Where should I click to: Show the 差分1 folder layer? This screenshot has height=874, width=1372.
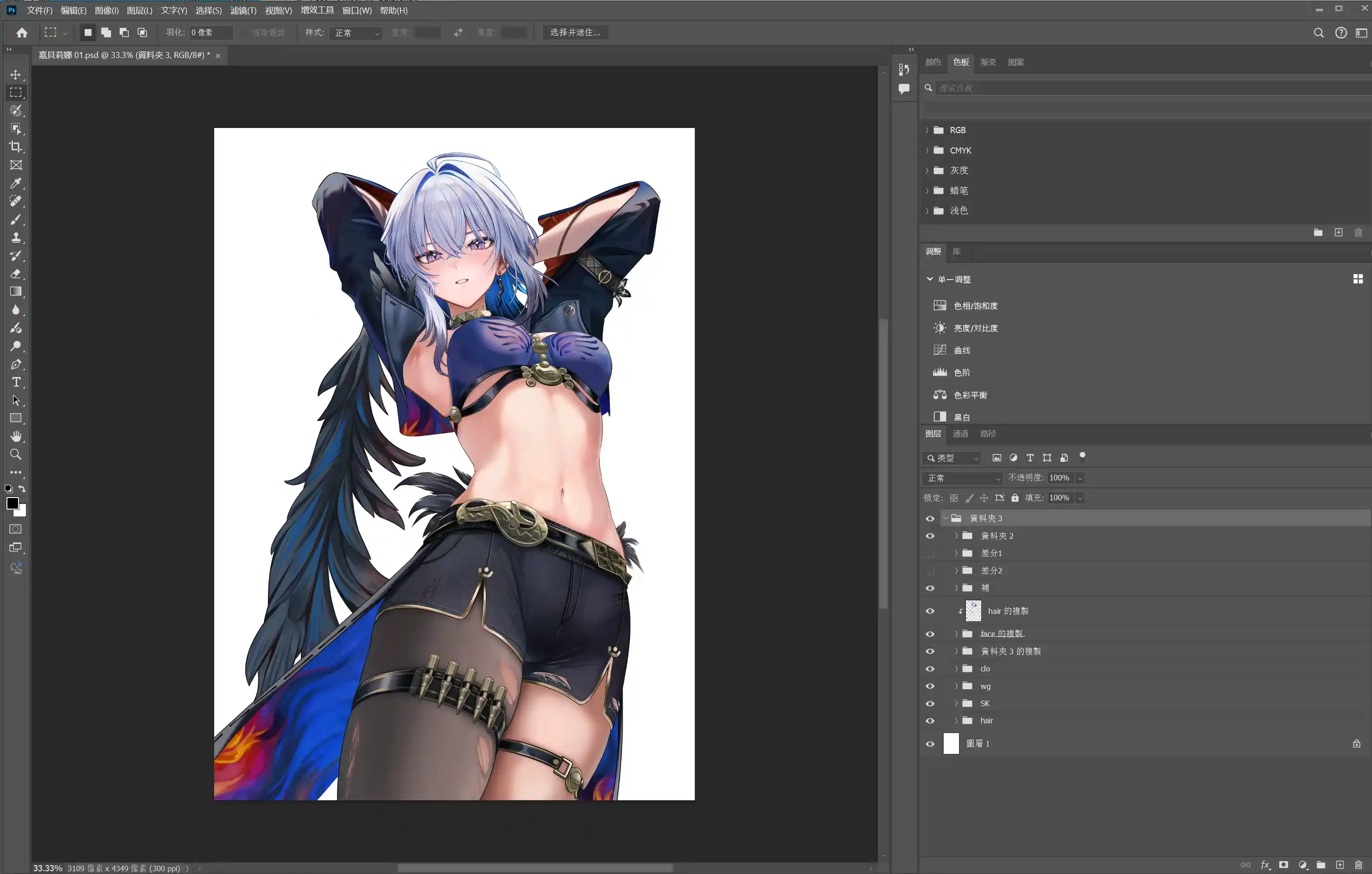[930, 553]
